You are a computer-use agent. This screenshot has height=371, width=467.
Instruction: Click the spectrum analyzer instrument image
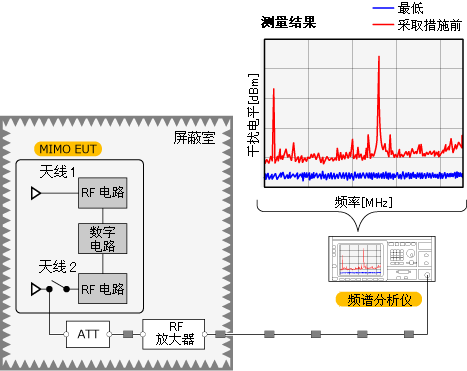point(382,259)
